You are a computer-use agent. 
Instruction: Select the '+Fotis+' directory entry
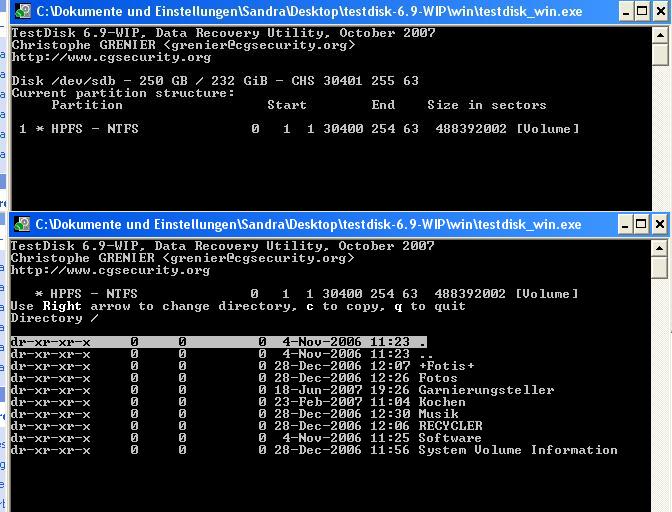tap(242, 366)
